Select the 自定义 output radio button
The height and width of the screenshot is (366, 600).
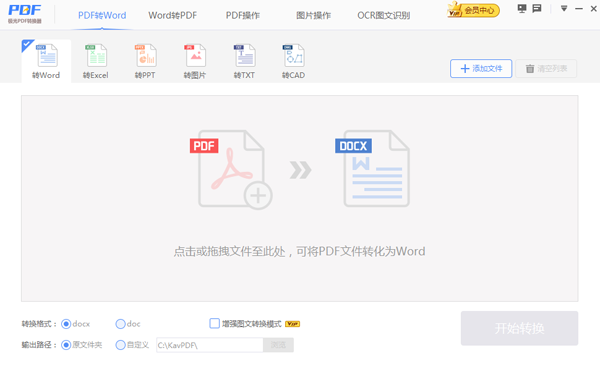click(120, 345)
